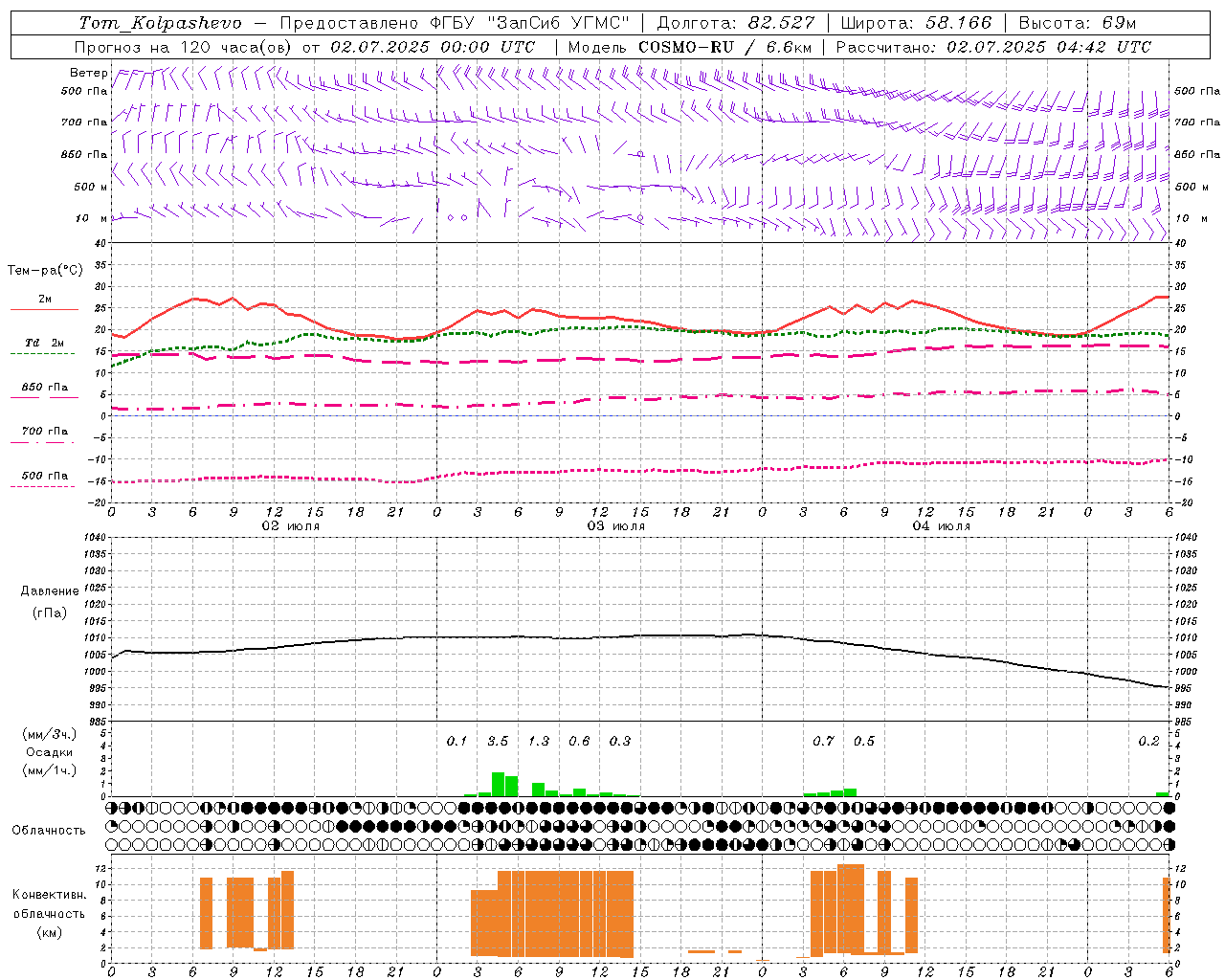1225x980 pixels.
Task: Select the "Тем-ра(°C)" temperature panel label
Action: click(x=45, y=271)
